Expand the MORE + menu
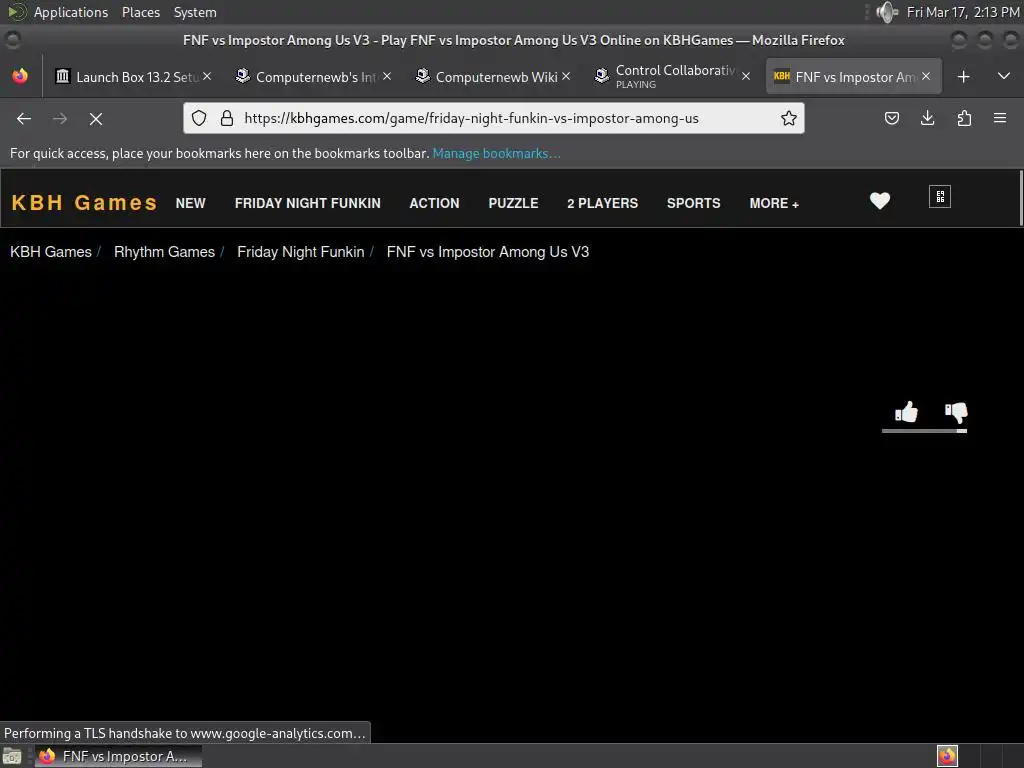Viewport: 1024px width, 768px height. pos(774,203)
